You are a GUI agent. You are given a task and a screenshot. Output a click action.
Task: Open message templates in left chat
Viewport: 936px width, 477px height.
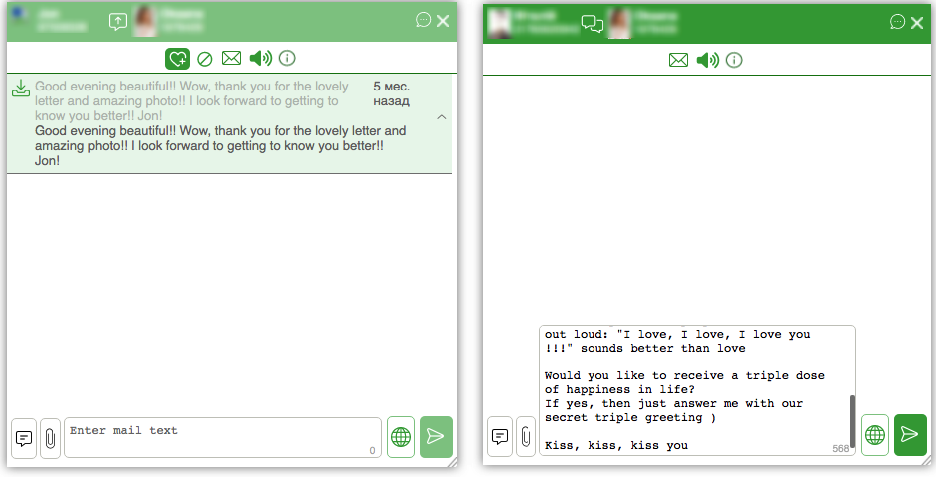[x=24, y=439]
